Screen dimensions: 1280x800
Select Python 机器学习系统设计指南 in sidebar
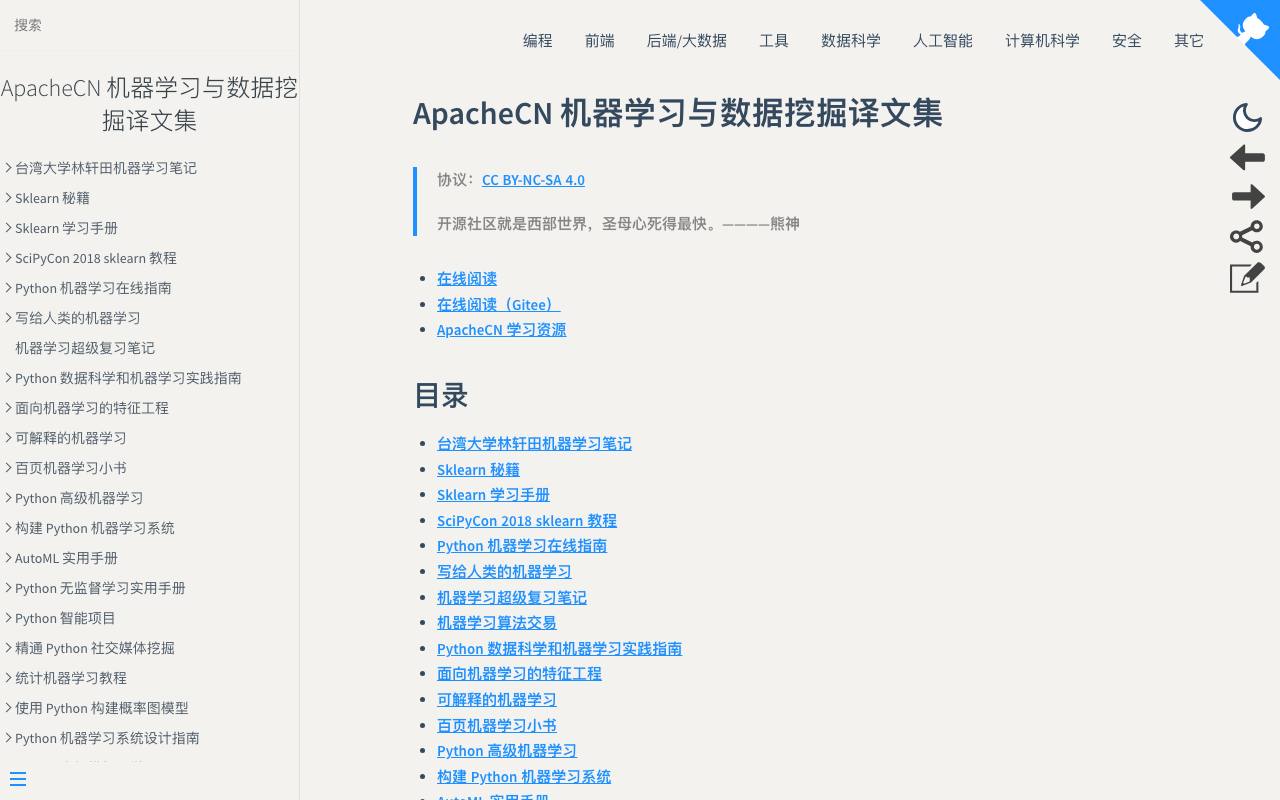tap(107, 738)
